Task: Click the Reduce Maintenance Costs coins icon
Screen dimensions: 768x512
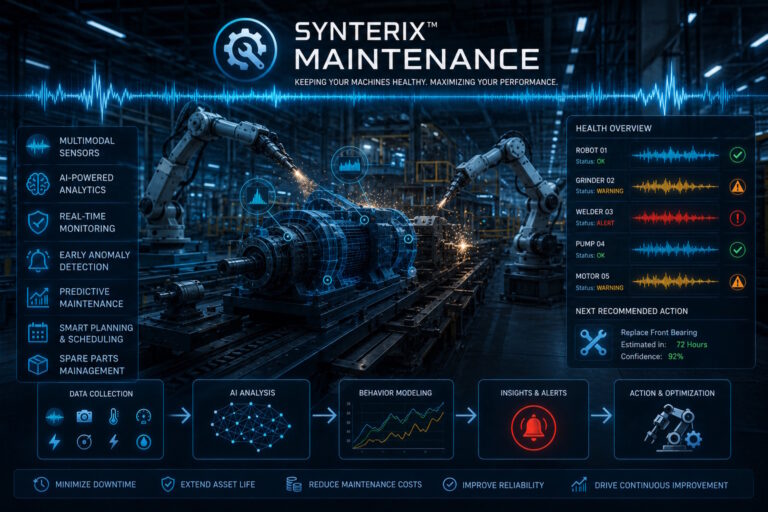Action: coord(293,485)
